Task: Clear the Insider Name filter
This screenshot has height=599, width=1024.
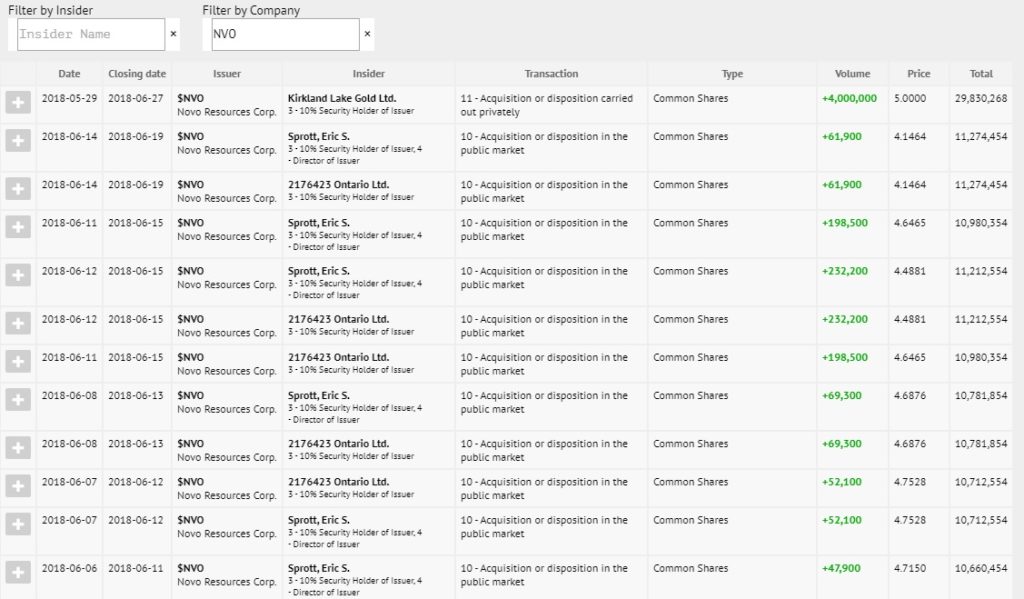Action: pyautogui.click(x=173, y=34)
